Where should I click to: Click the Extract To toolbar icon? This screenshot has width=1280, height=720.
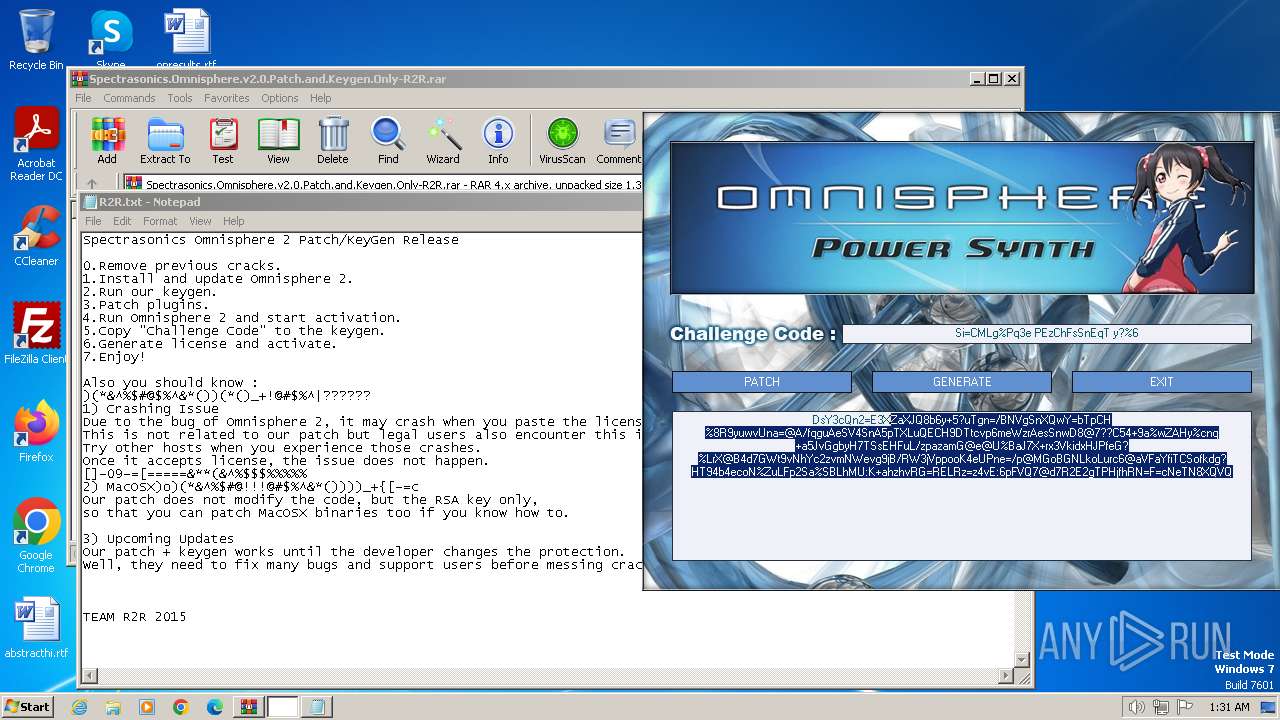tap(165, 140)
